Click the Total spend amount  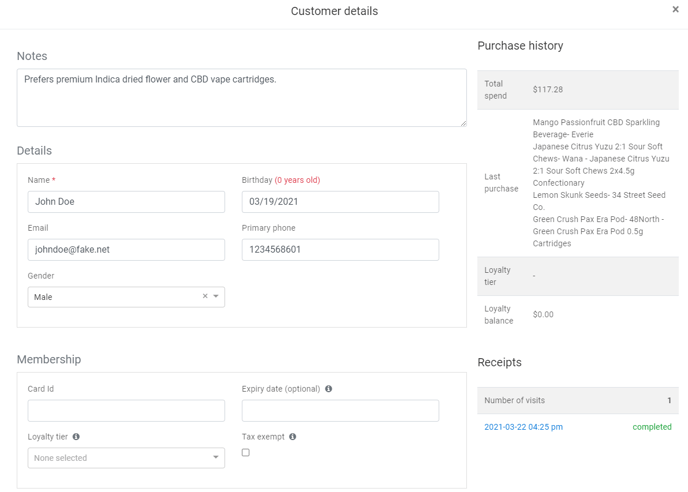548,90
